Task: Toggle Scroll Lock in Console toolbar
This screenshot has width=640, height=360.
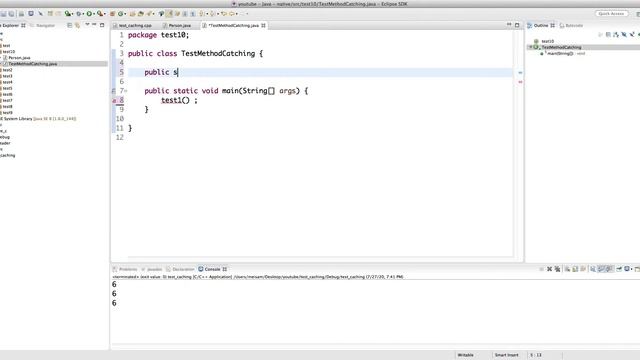Action: (575, 269)
